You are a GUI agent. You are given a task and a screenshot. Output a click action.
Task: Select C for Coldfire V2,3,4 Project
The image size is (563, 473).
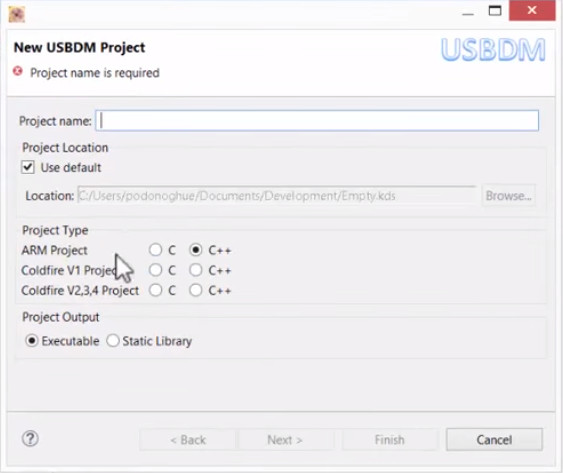coord(155,290)
